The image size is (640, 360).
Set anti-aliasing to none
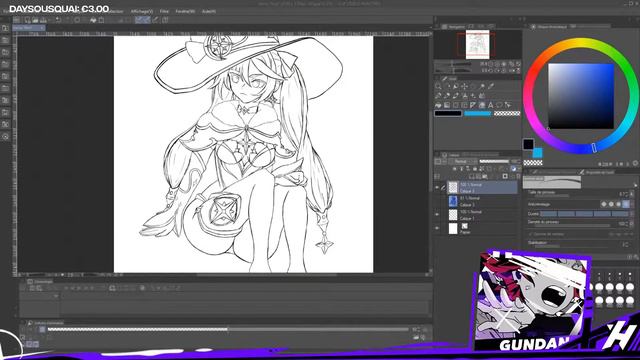pos(604,204)
